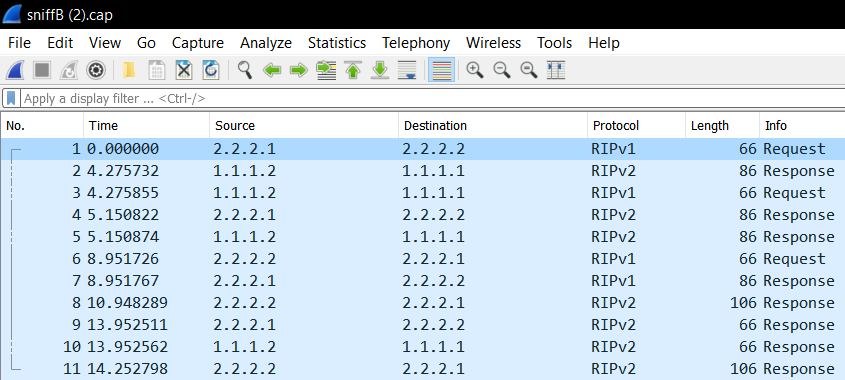
Task: Start capturing packets with shark fin icon
Action: [x=15, y=70]
